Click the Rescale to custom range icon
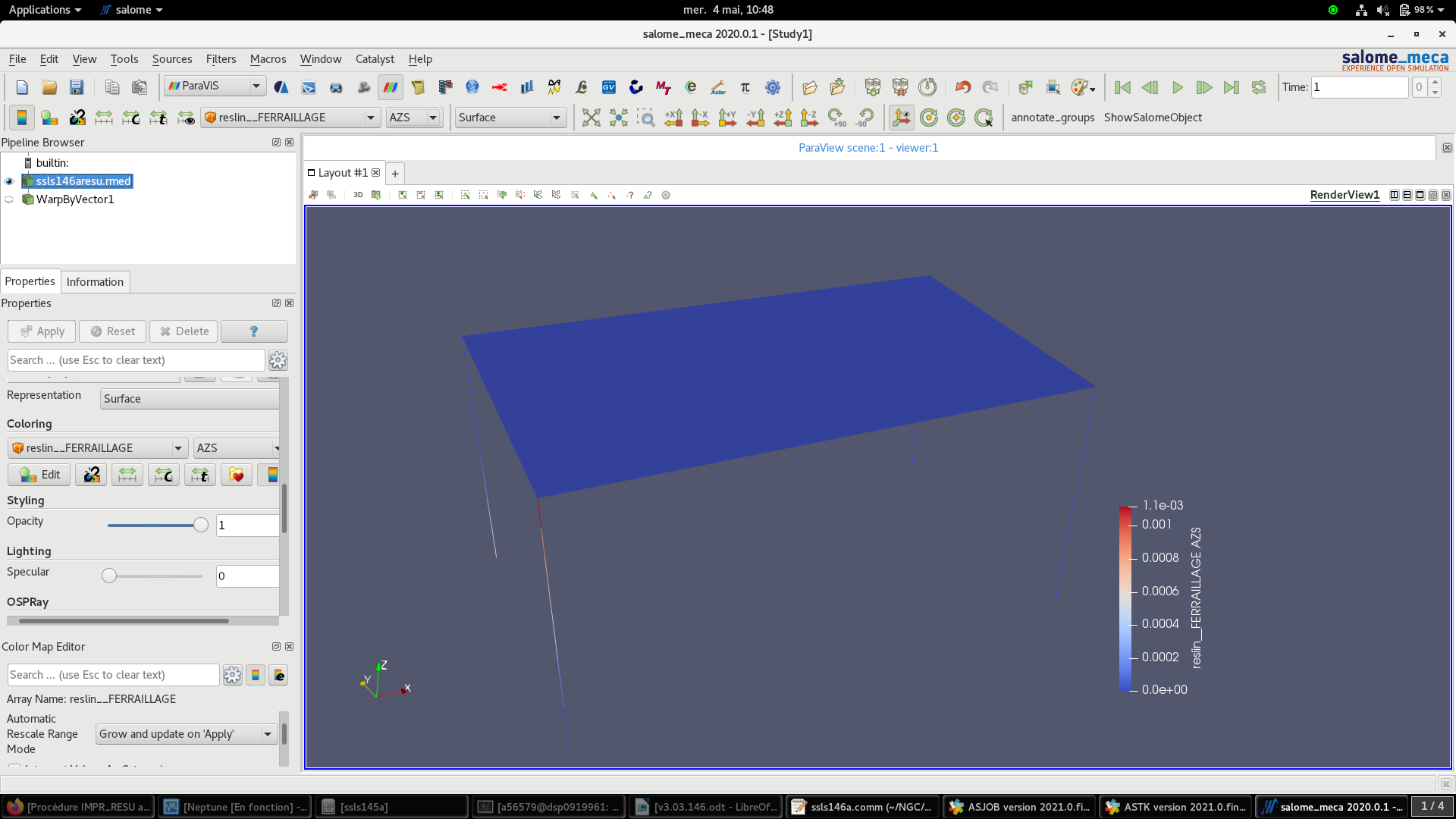The image size is (1456, 819). tap(131, 118)
